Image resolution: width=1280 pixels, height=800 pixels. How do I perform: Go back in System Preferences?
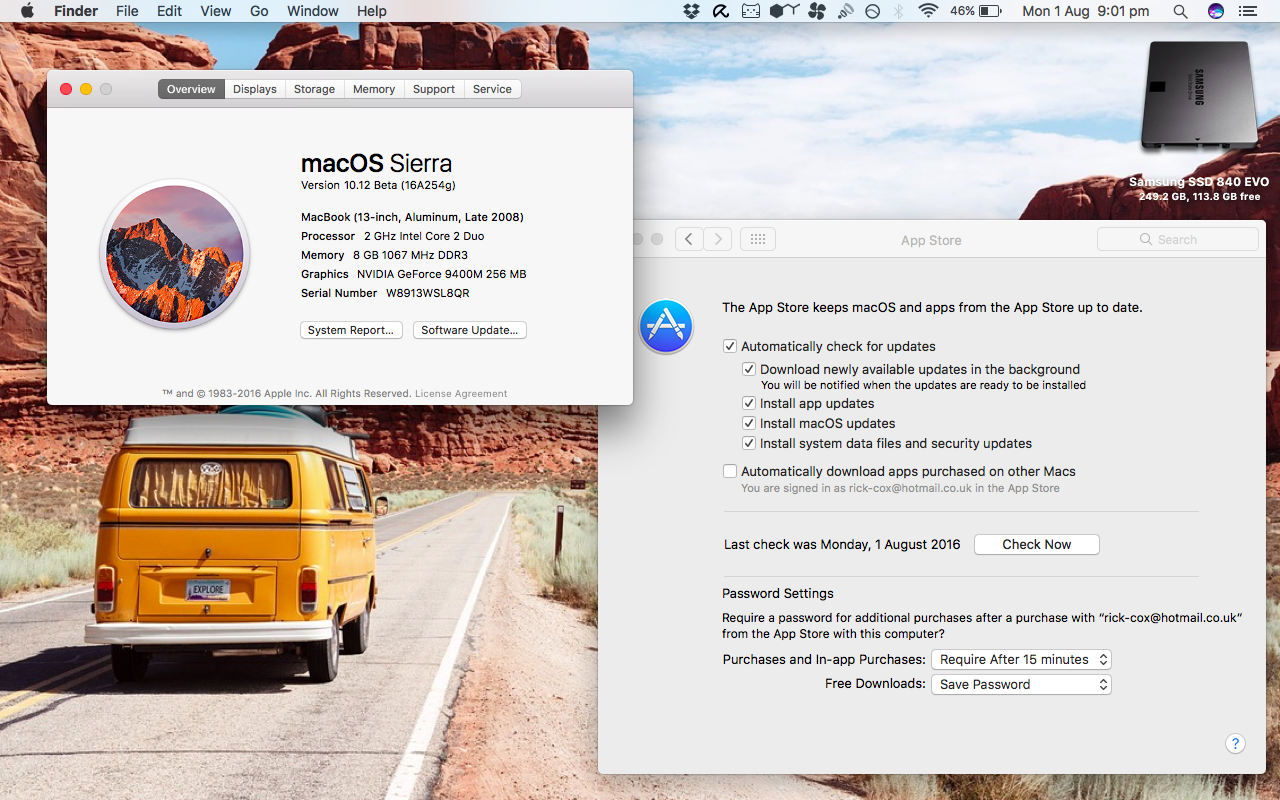689,239
